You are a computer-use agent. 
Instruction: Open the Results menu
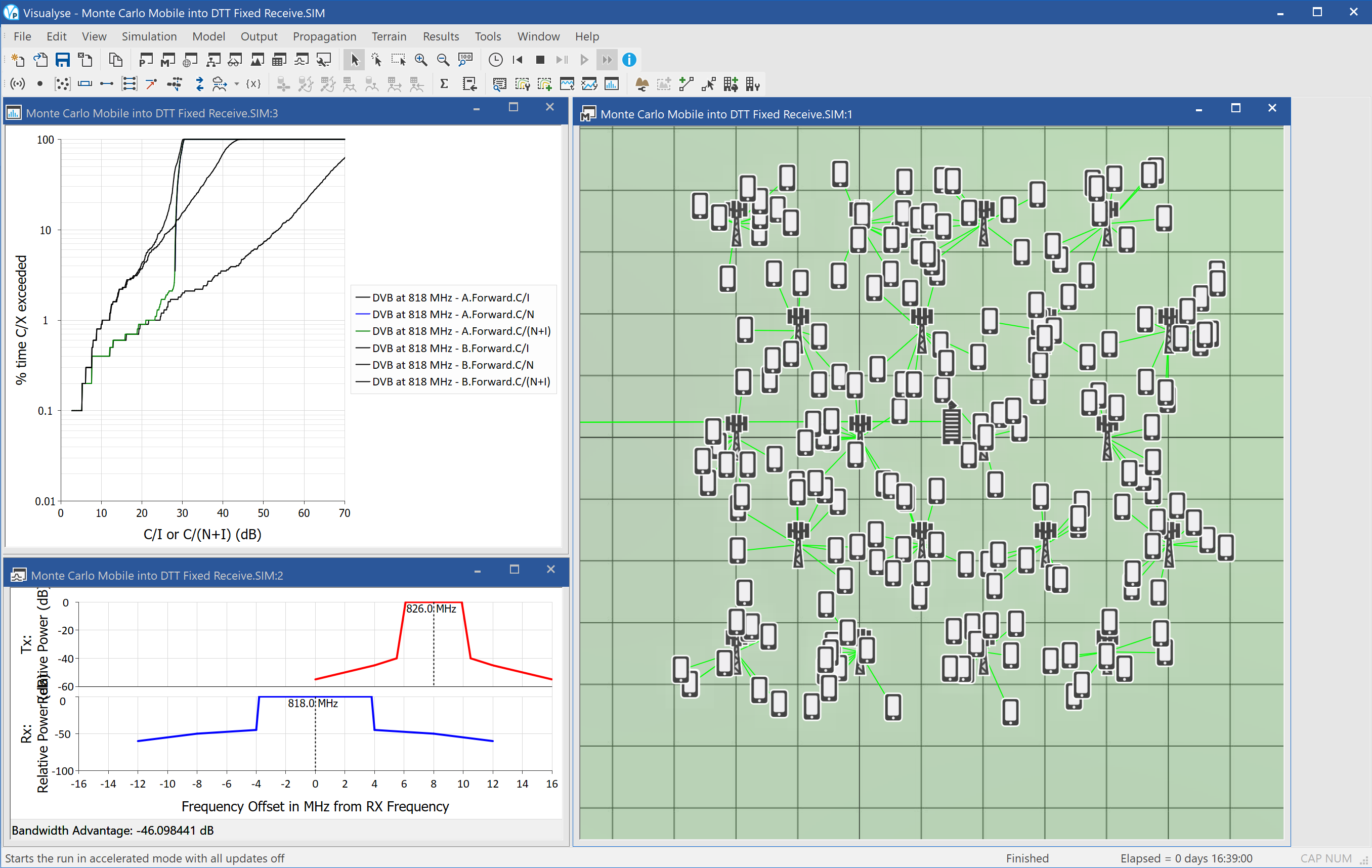440,36
